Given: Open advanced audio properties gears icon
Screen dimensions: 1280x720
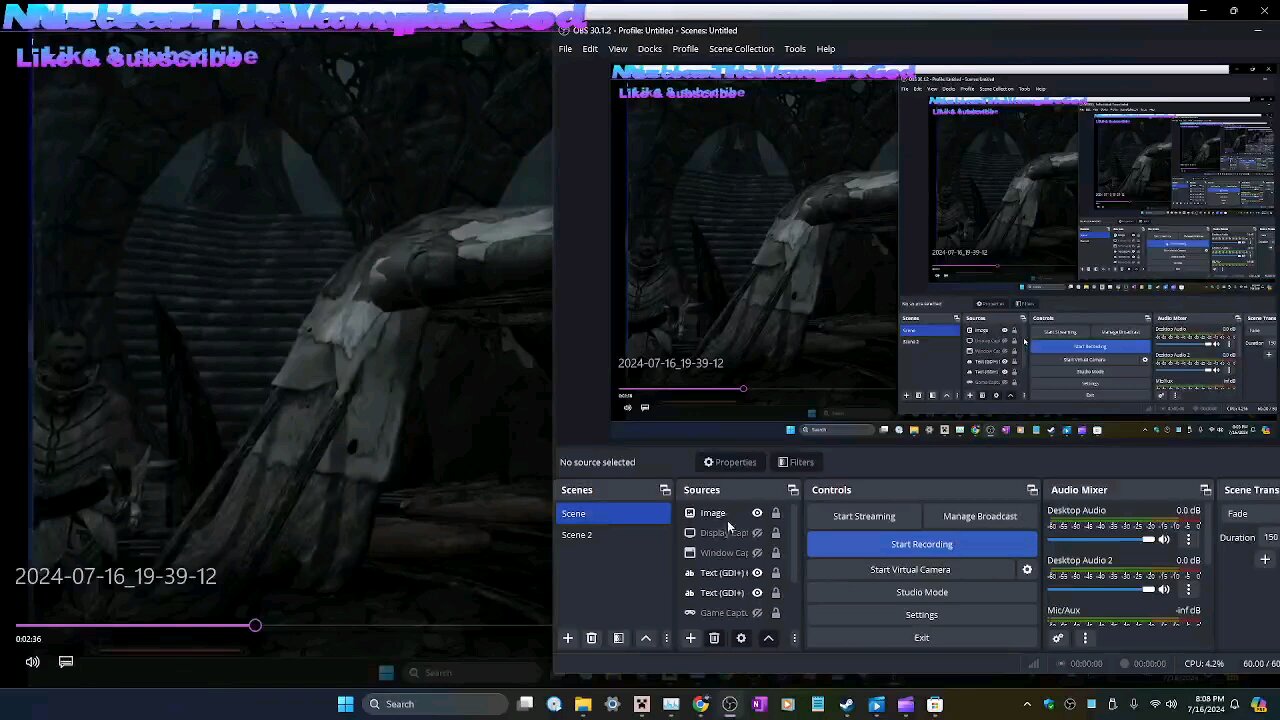Looking at the screenshot, I should [1058, 638].
